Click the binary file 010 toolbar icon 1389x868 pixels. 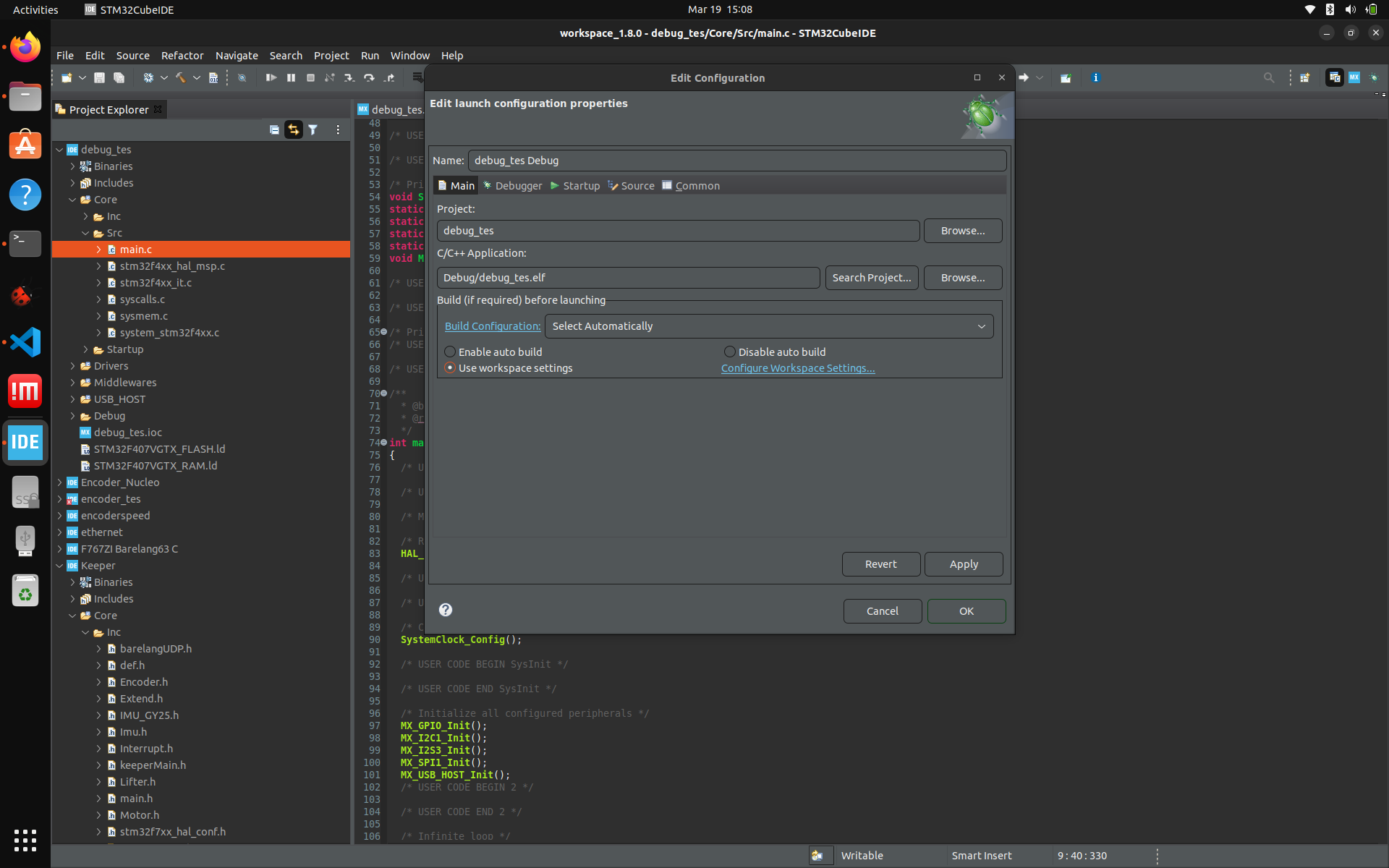coord(213,77)
